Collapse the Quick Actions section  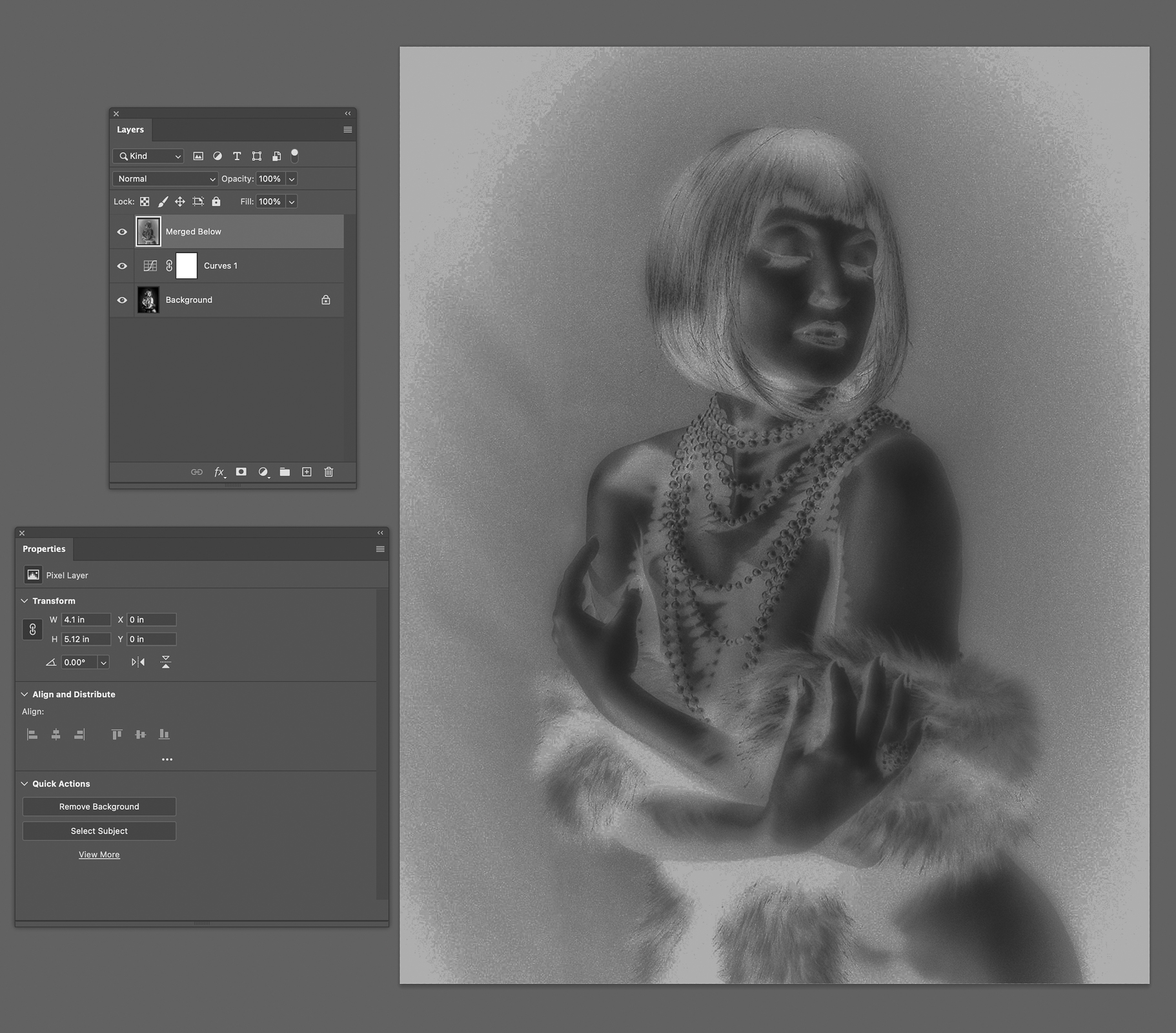(25, 784)
